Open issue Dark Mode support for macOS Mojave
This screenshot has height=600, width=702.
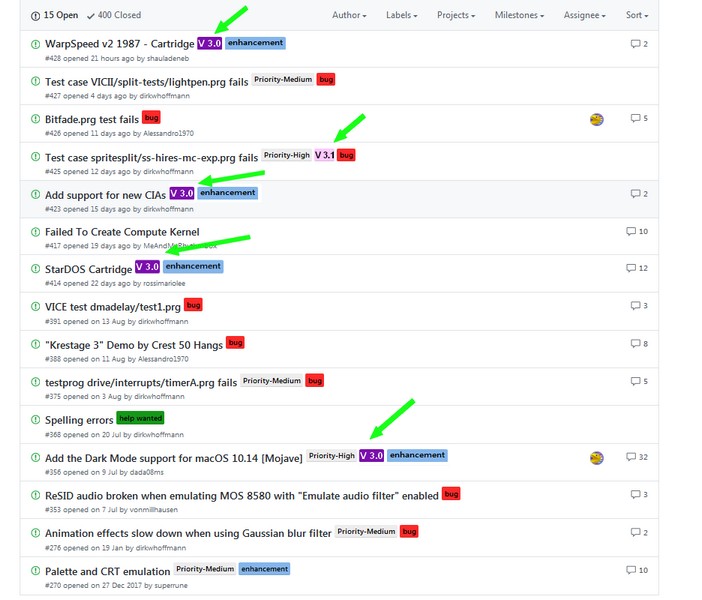[x=174, y=459]
